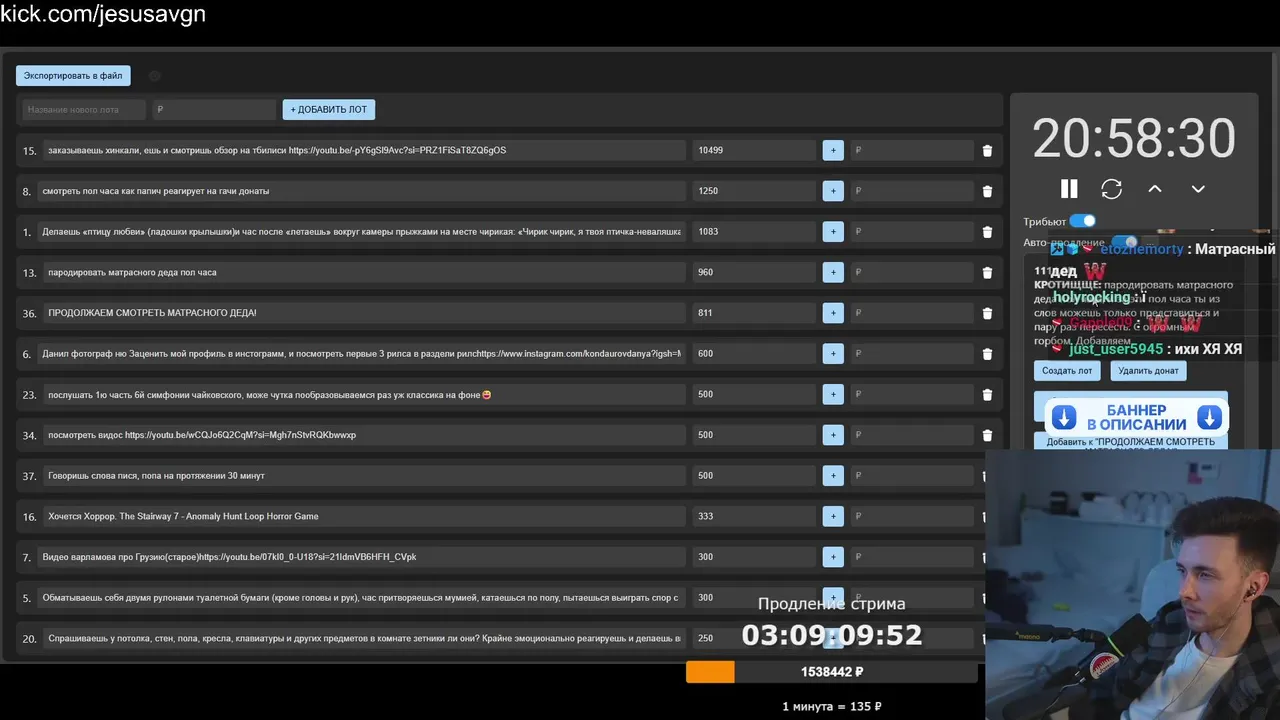The height and width of the screenshot is (720, 1280).
Task: Click plus button for the 333 Хочется Хоррор lot
Action: click(x=833, y=516)
